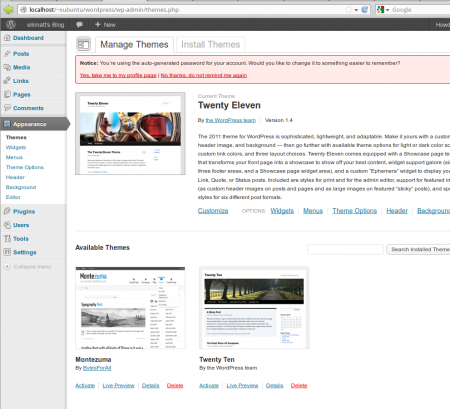Open the comments bubble in the admin bar

(x=79, y=24)
